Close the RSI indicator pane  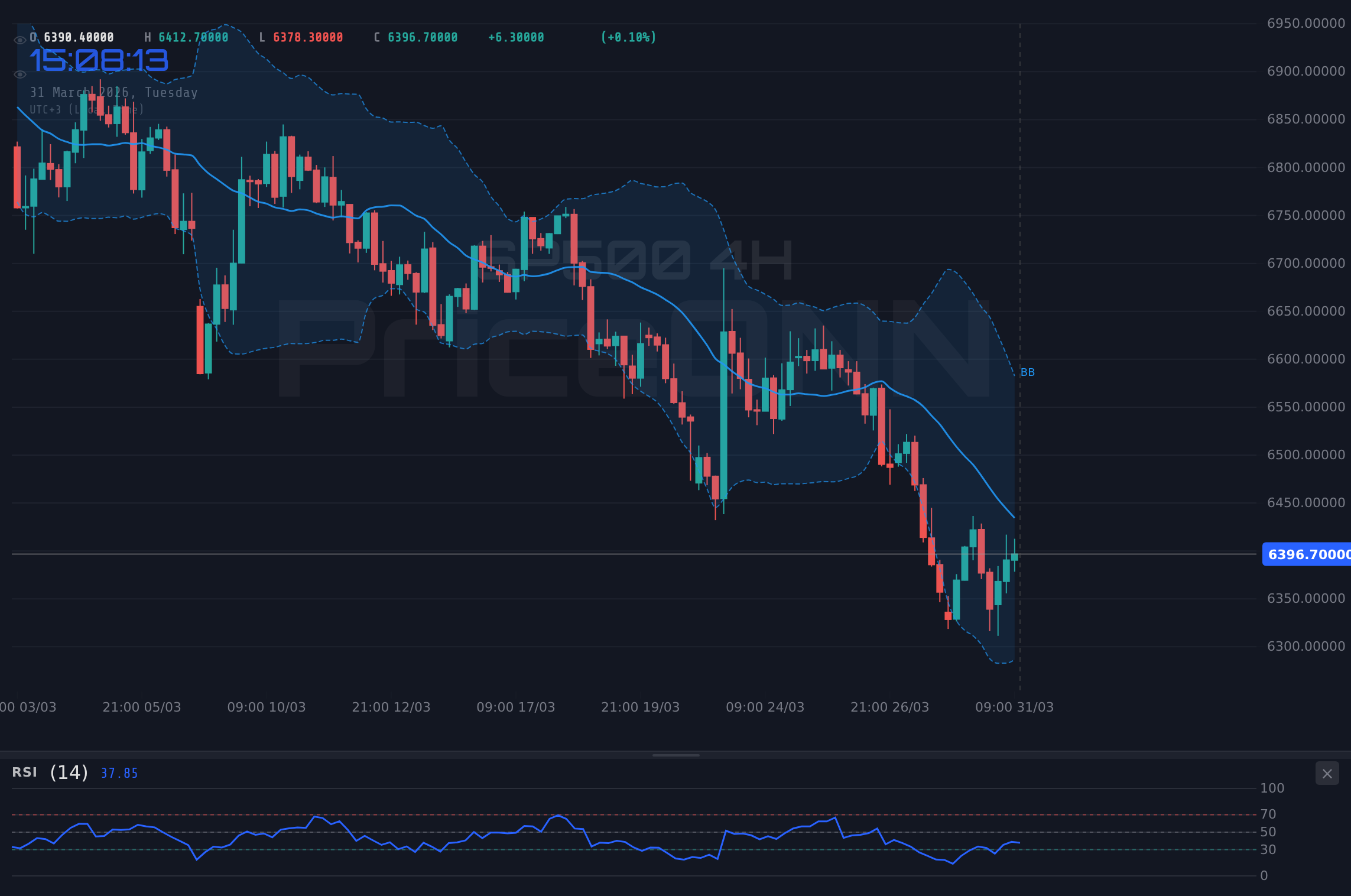point(1327,773)
